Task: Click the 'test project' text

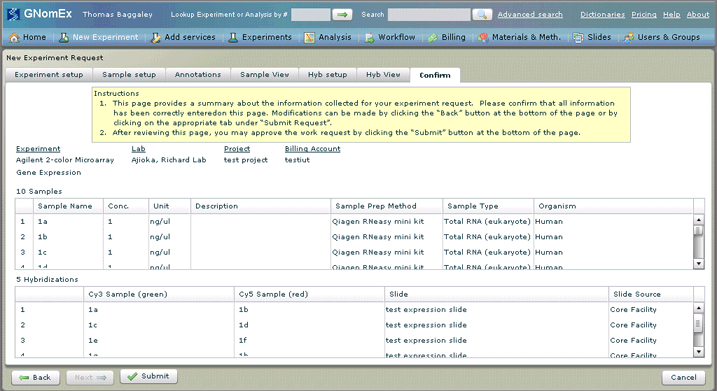Action: point(246,160)
